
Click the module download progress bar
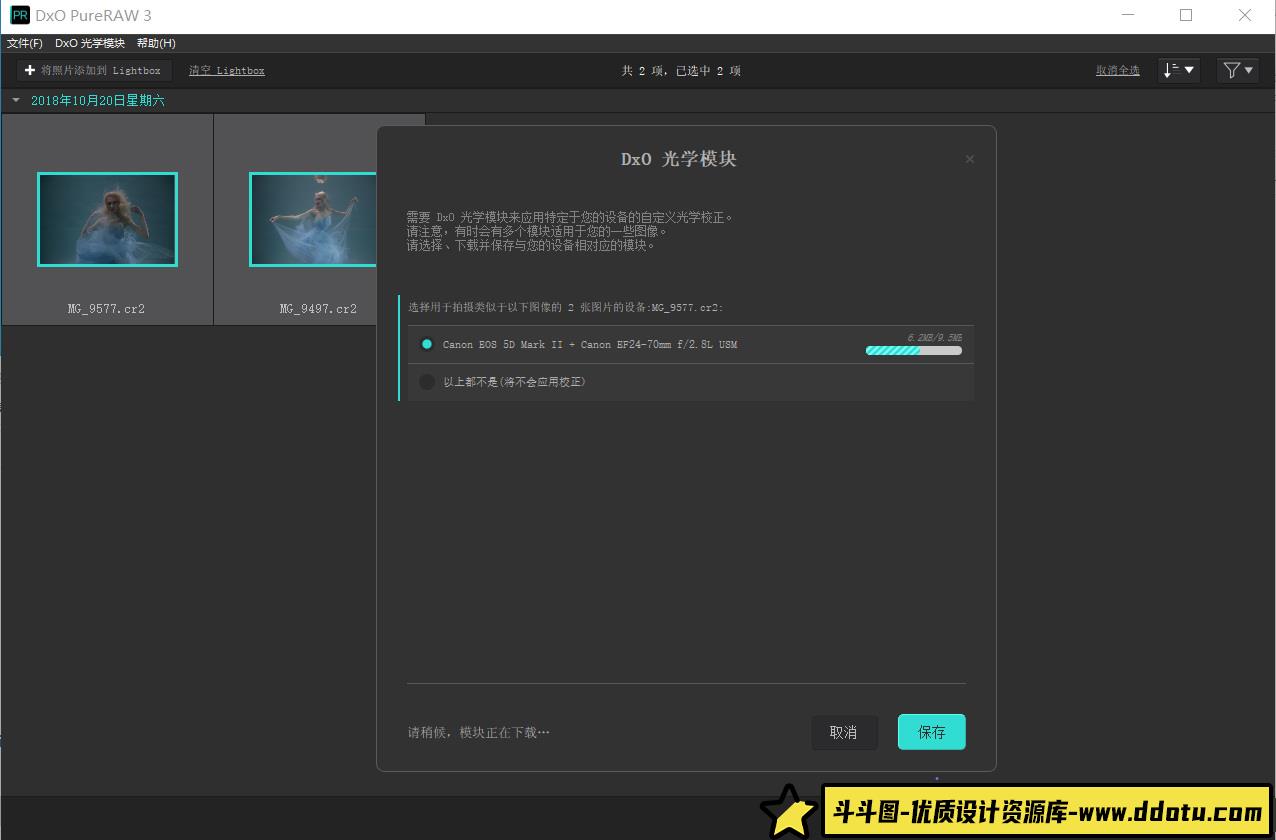pos(913,349)
